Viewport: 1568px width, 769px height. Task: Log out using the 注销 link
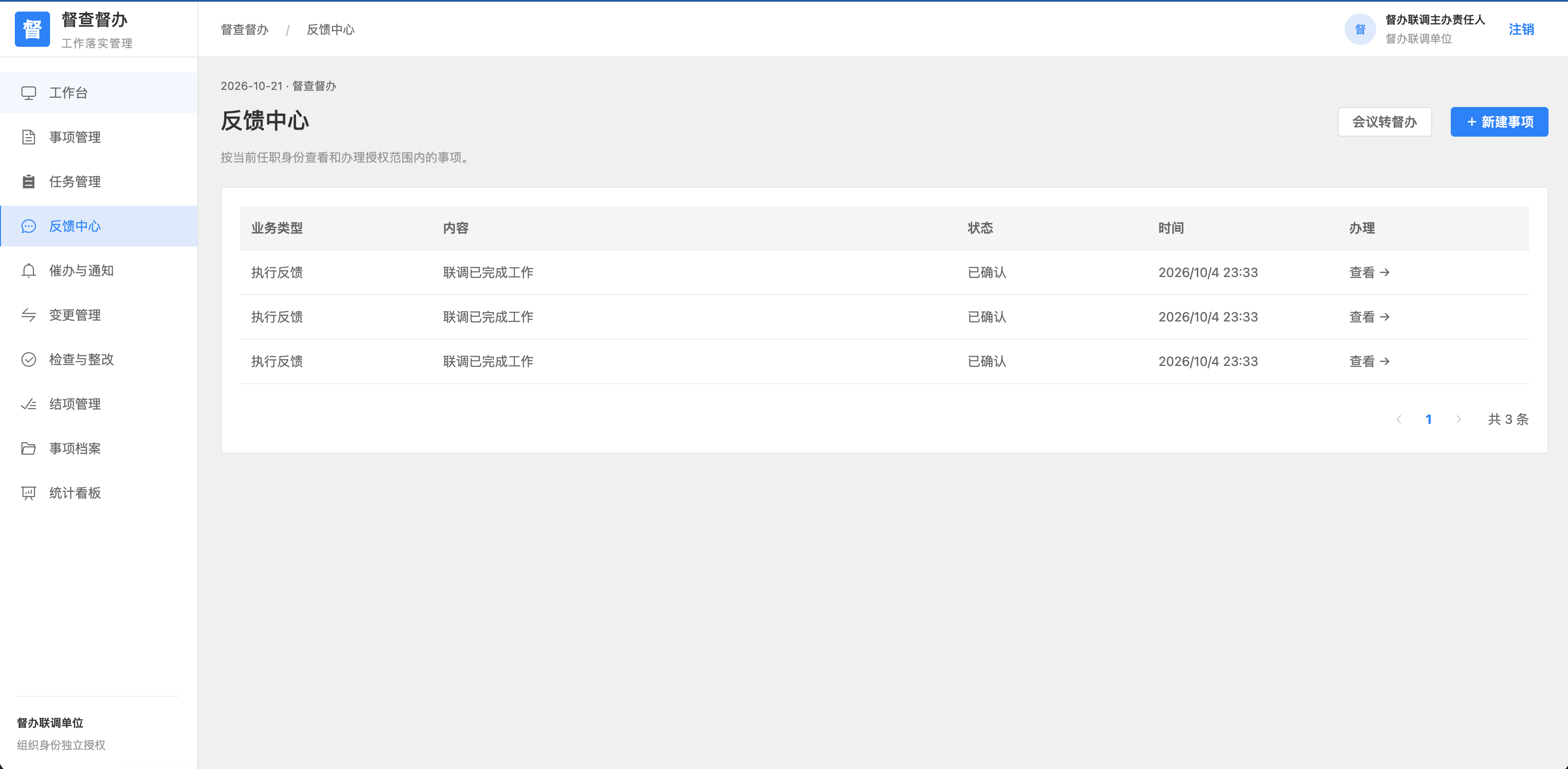[x=1521, y=29]
